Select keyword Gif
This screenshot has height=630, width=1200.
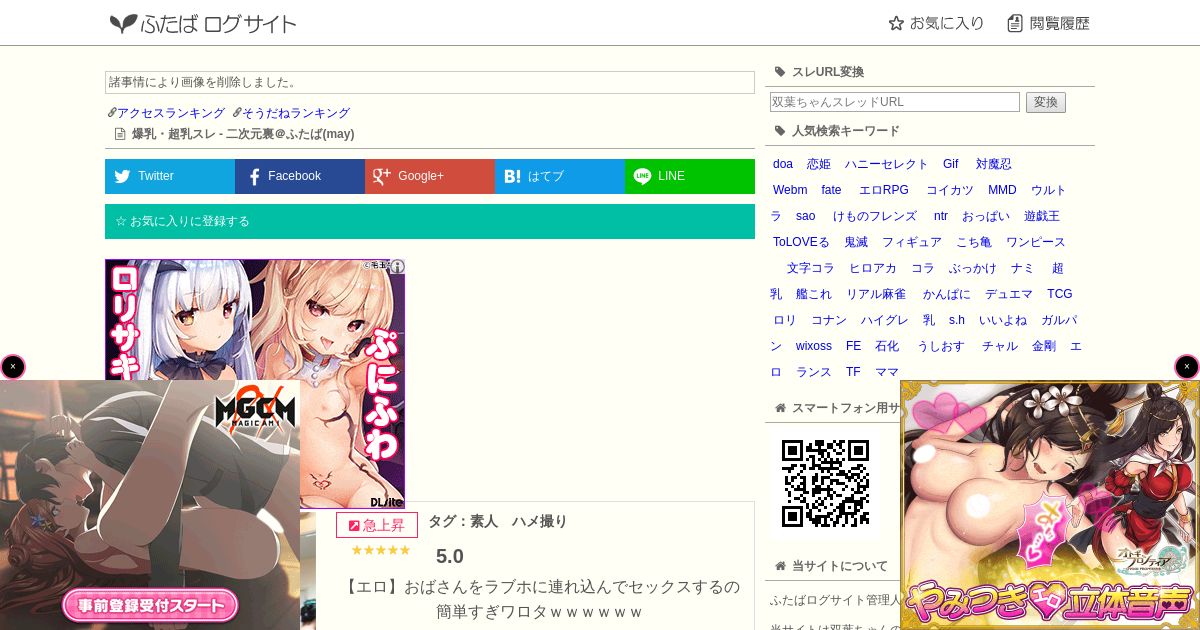coord(951,164)
